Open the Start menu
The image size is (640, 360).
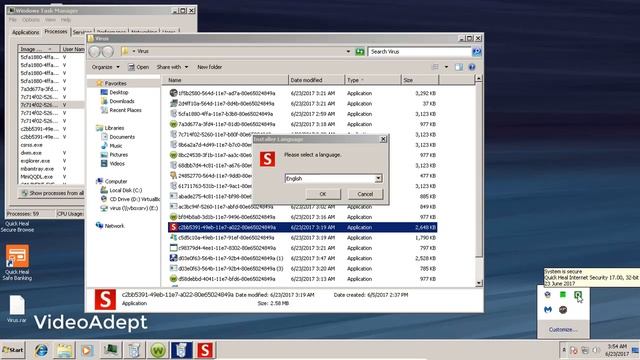(13, 350)
